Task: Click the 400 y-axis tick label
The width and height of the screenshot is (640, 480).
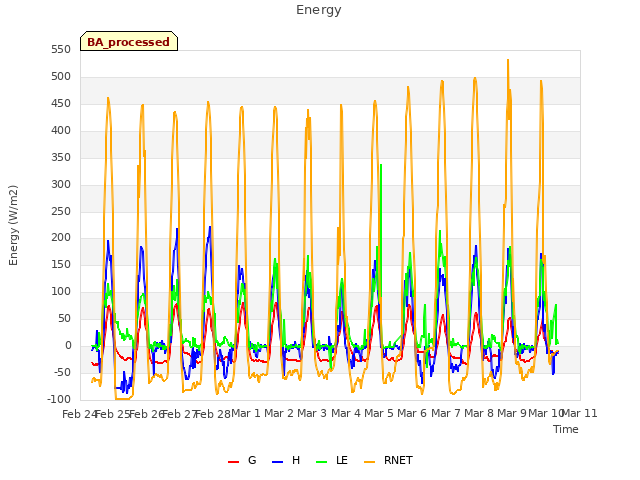Action: point(61,131)
